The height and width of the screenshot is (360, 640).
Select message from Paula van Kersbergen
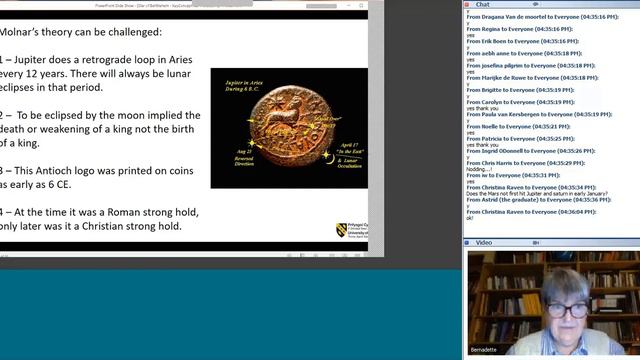pyautogui.click(x=539, y=115)
